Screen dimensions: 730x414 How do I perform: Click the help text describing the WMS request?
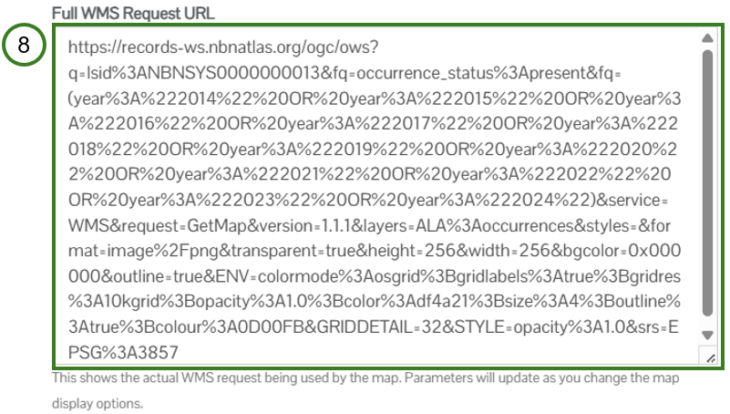365,390
